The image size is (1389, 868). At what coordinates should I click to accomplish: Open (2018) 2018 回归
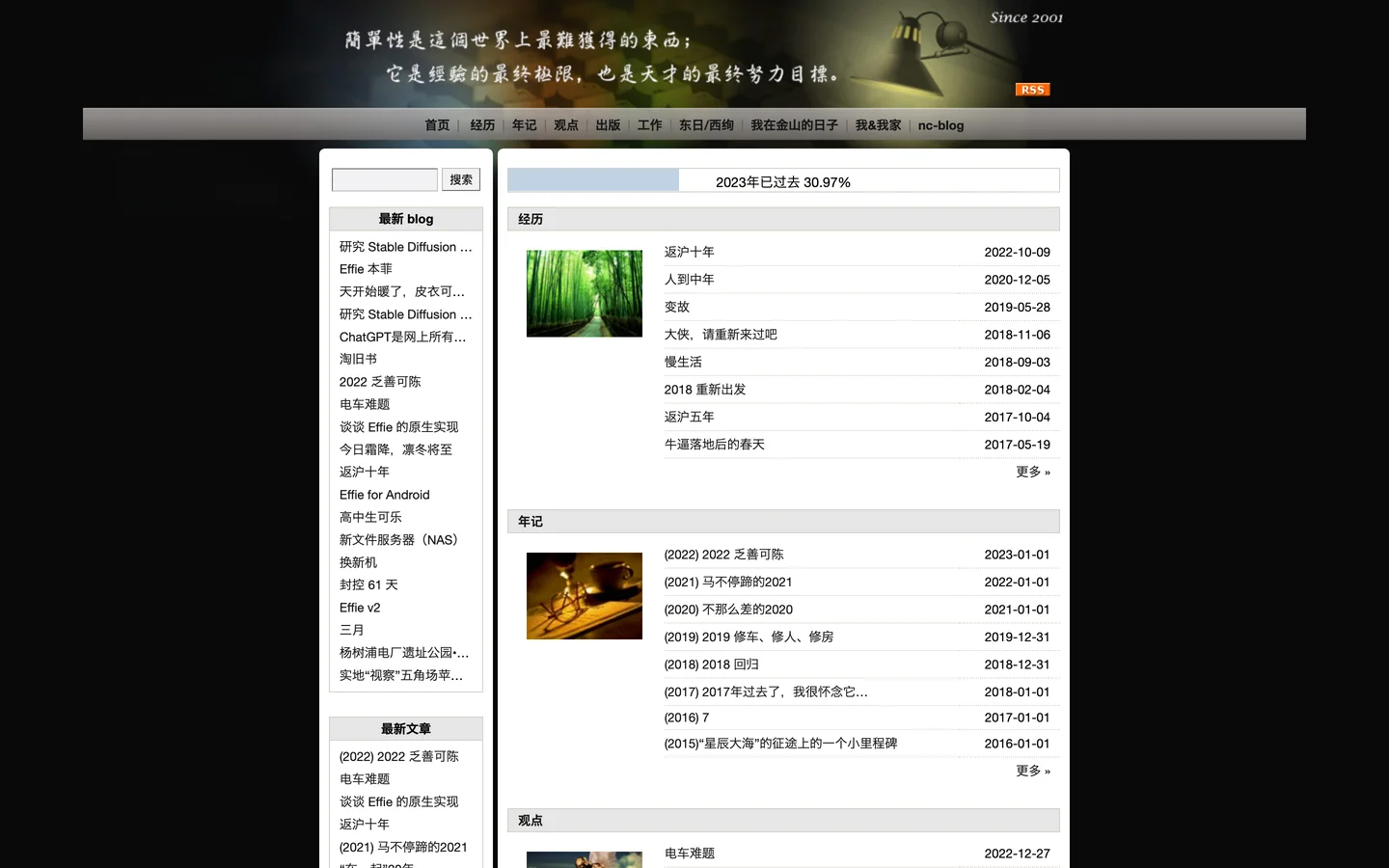(x=711, y=665)
